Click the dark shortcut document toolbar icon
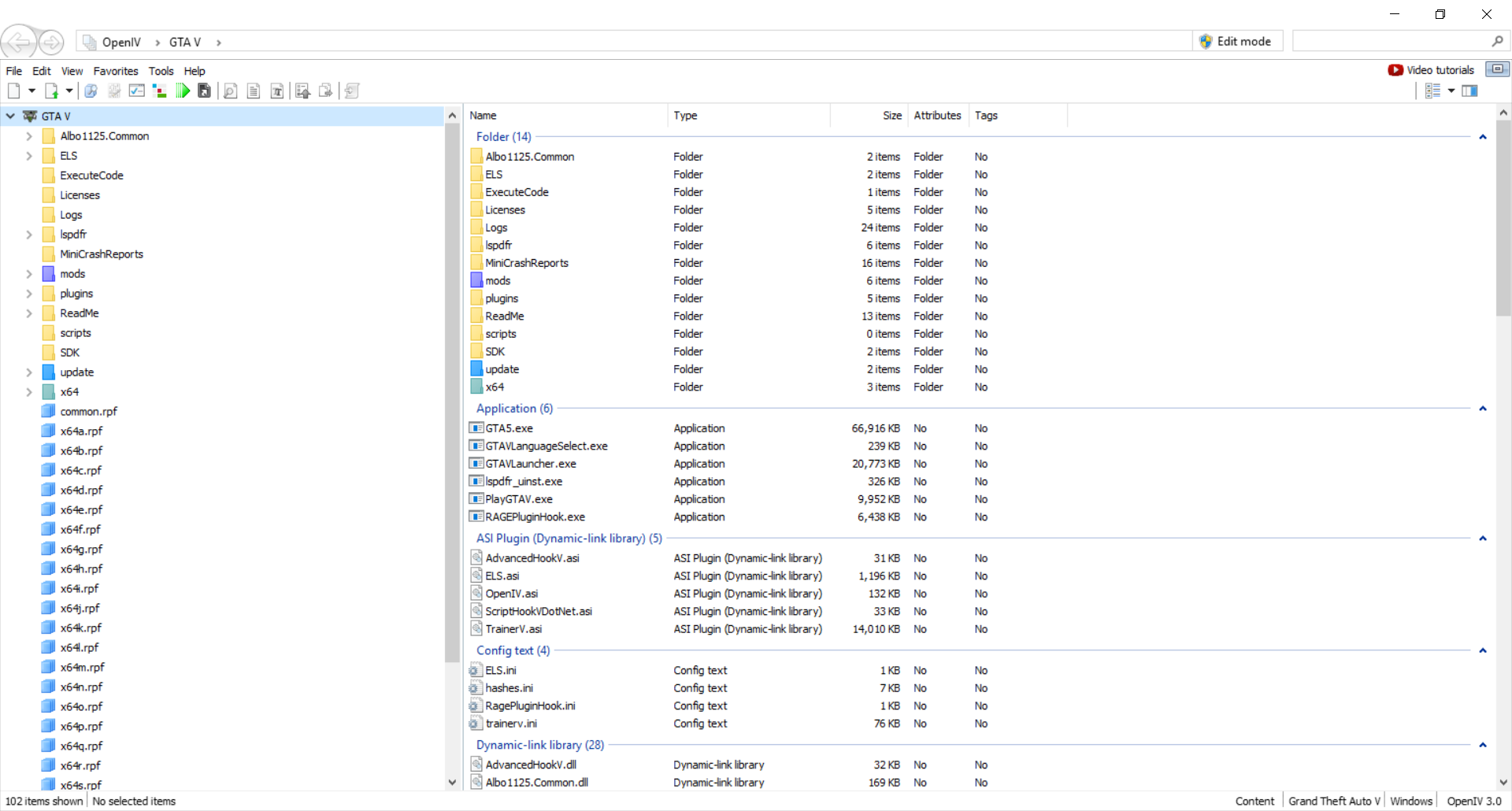Screen dimensions: 1512x811 pos(205,91)
